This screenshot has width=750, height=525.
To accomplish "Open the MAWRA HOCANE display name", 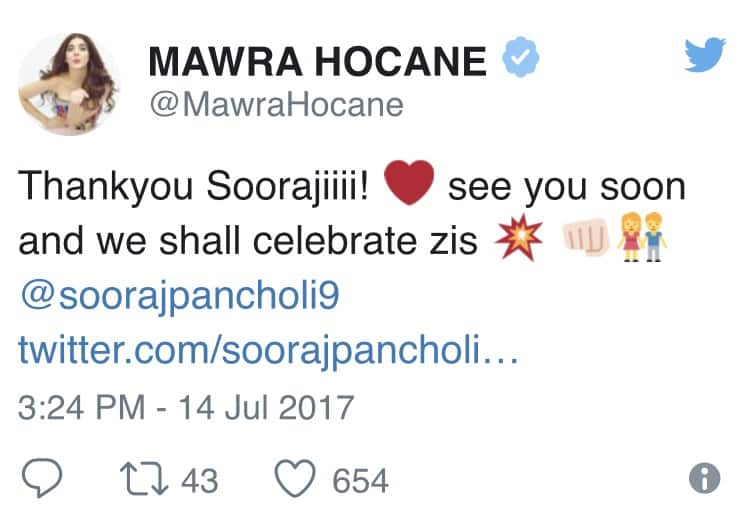I will [317, 61].
